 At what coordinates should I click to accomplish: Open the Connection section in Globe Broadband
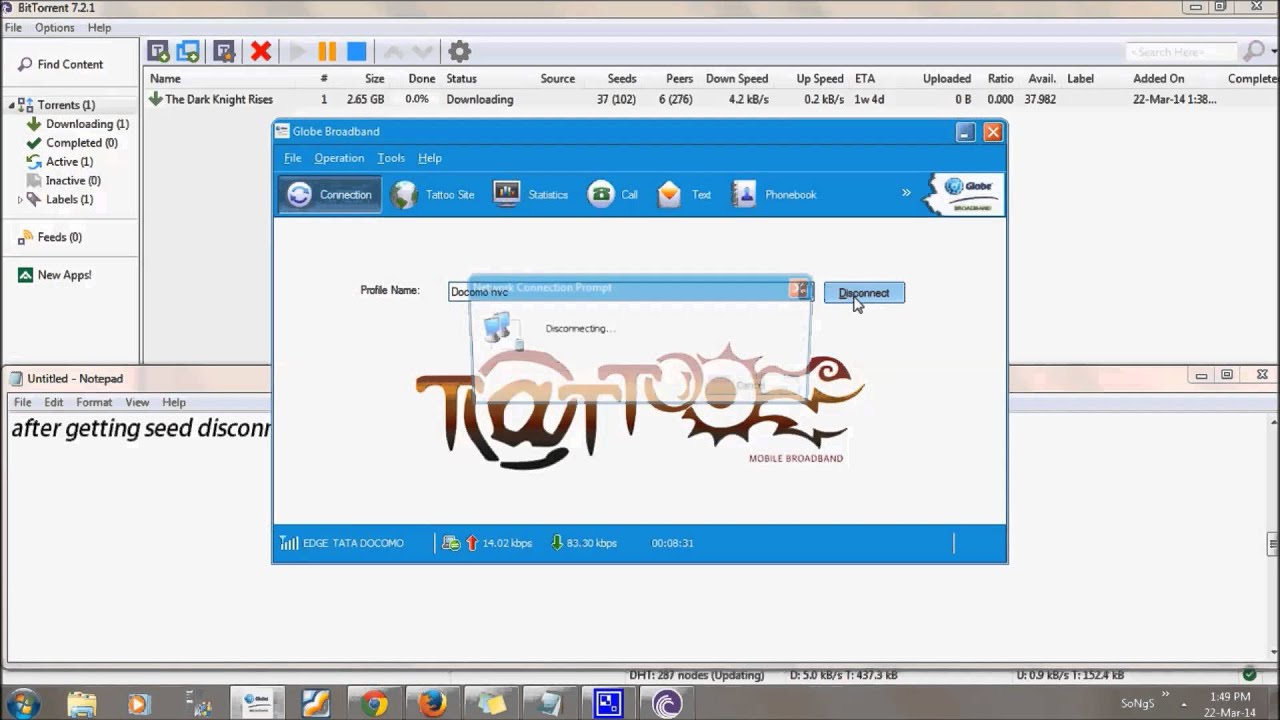pyautogui.click(x=330, y=195)
